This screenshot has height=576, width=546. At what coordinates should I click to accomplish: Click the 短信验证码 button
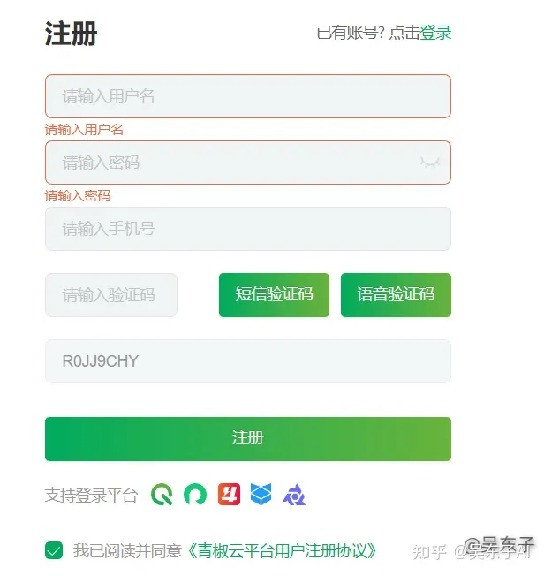point(274,295)
